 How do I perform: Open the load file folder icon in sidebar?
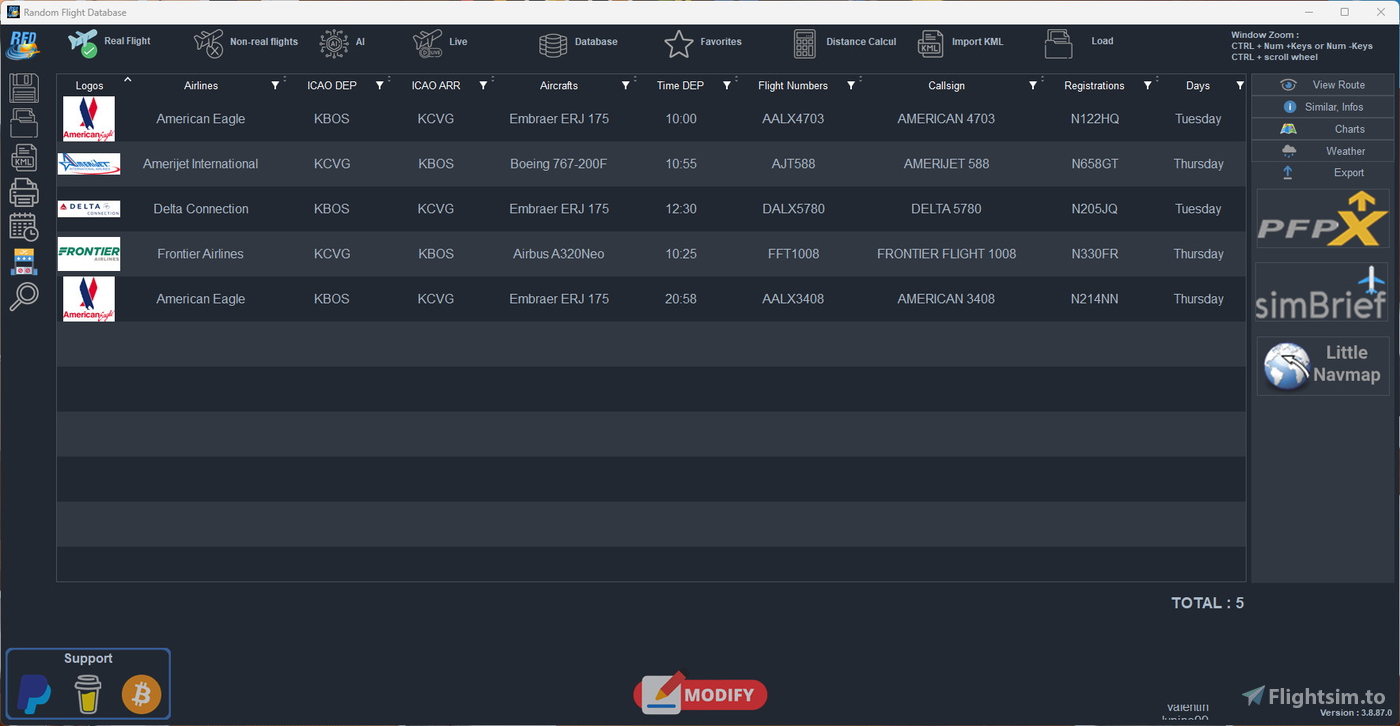22,122
